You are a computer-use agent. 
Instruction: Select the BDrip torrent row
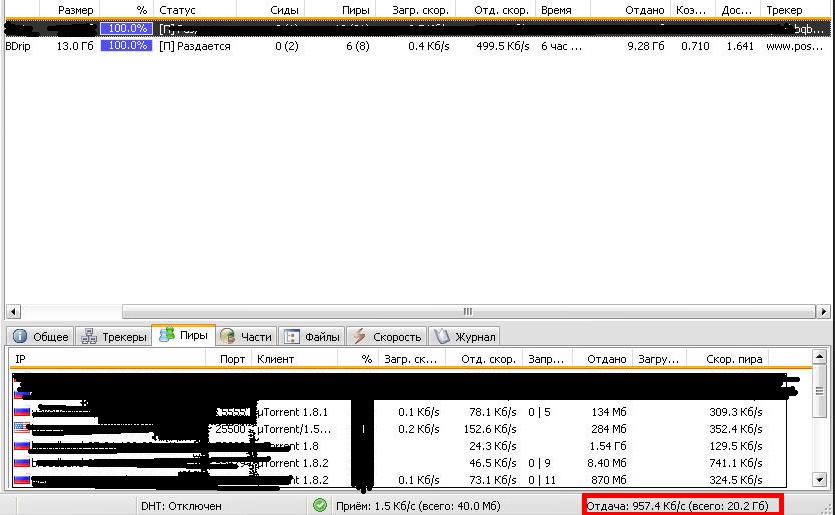[x=417, y=46]
